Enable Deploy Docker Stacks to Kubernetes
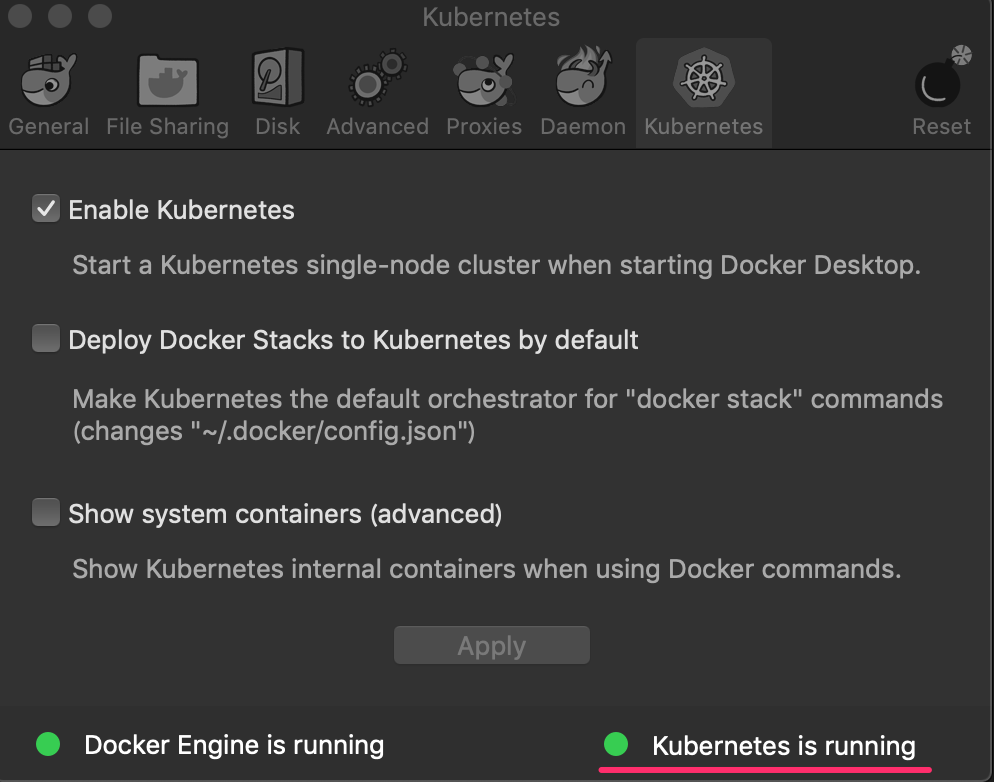Image resolution: width=994 pixels, height=782 pixels. 46,339
